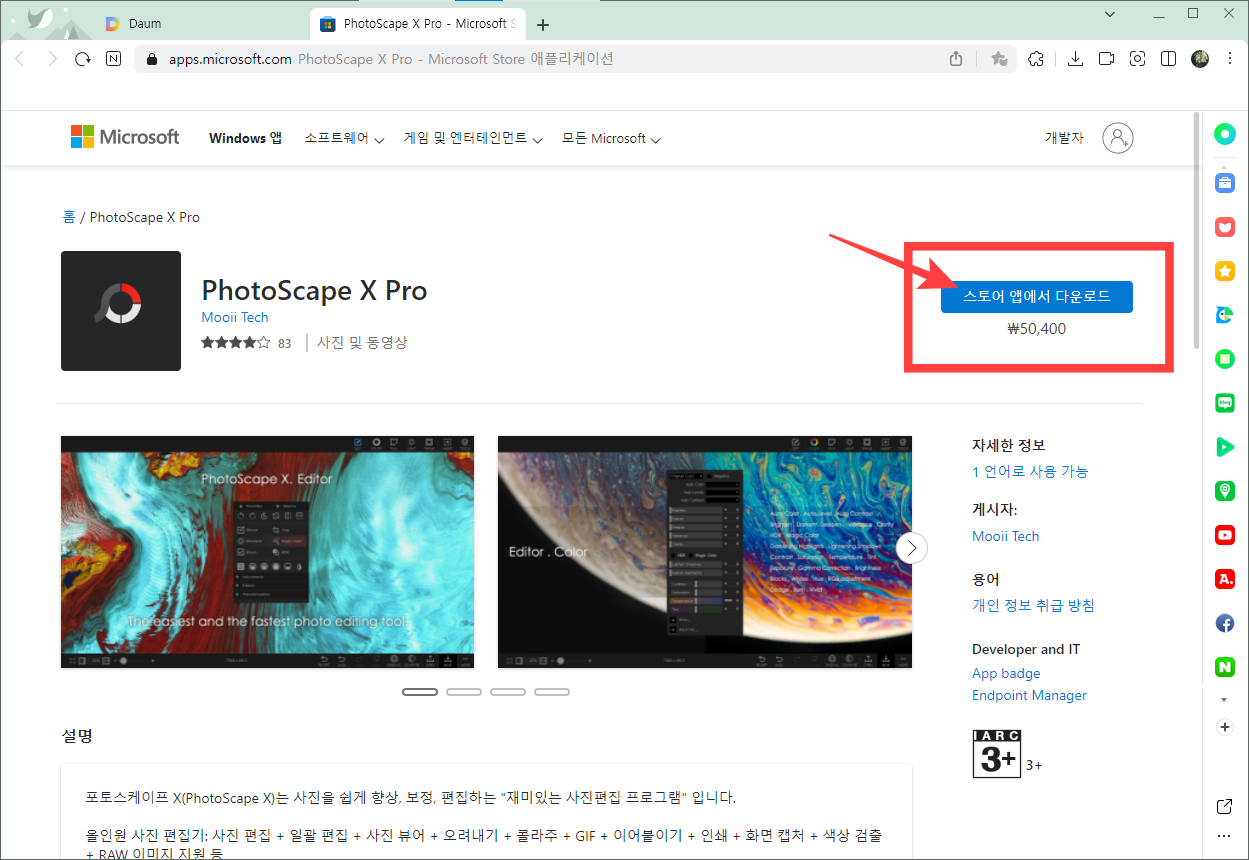Open the green circle sidebar icon at top
The width and height of the screenshot is (1249, 860).
pyautogui.click(x=1224, y=133)
